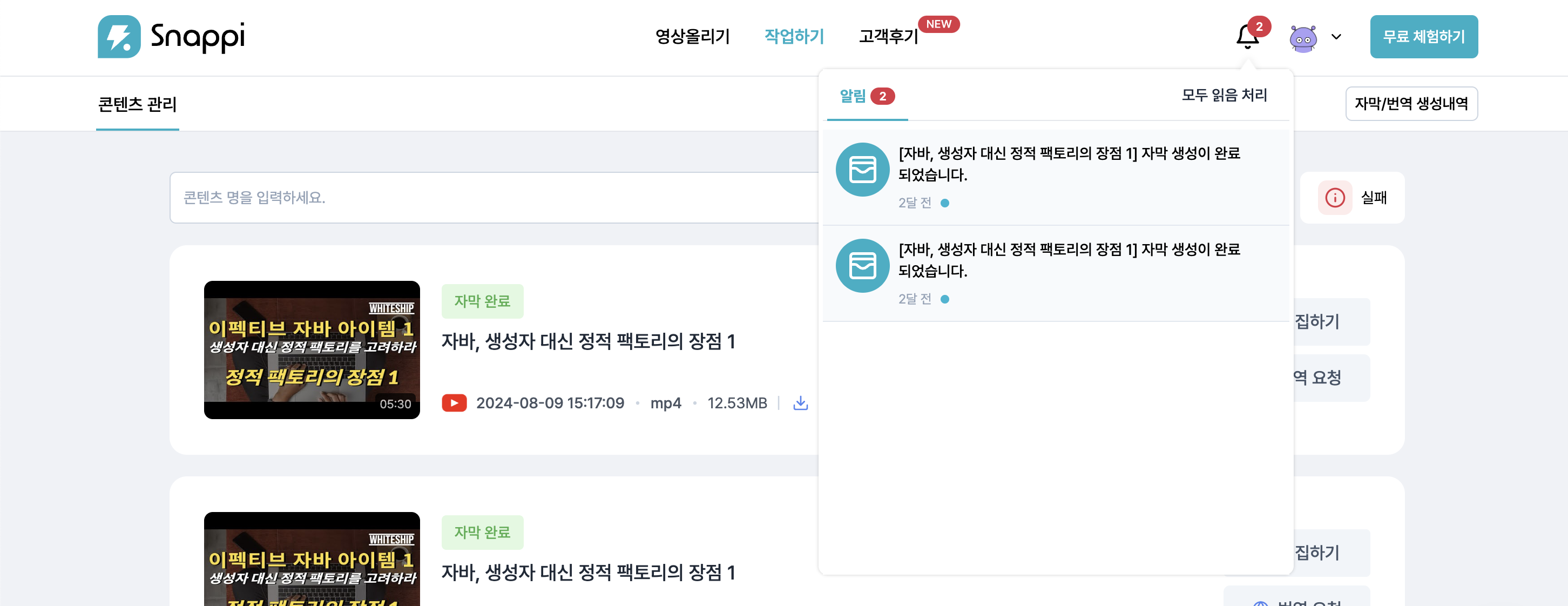
Task: Go to the 작업하기 menu
Action: [794, 37]
